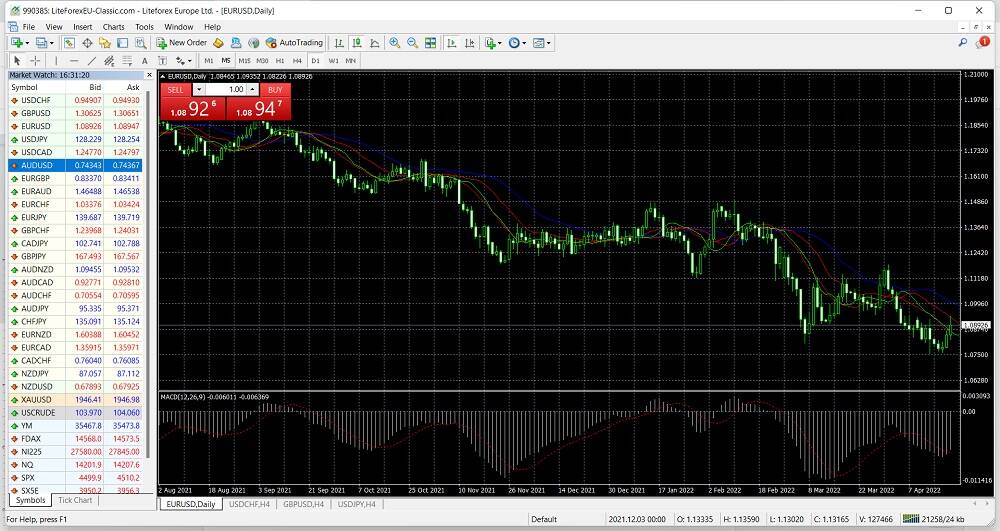The height and width of the screenshot is (531, 1000).
Task: Click the New Order button
Action: point(182,43)
